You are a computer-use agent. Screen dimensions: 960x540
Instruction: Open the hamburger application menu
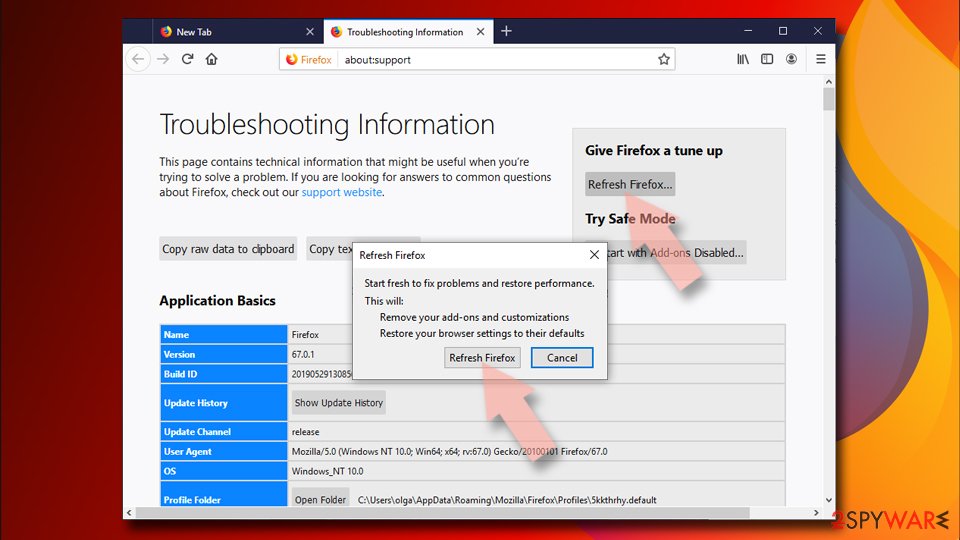tap(821, 59)
